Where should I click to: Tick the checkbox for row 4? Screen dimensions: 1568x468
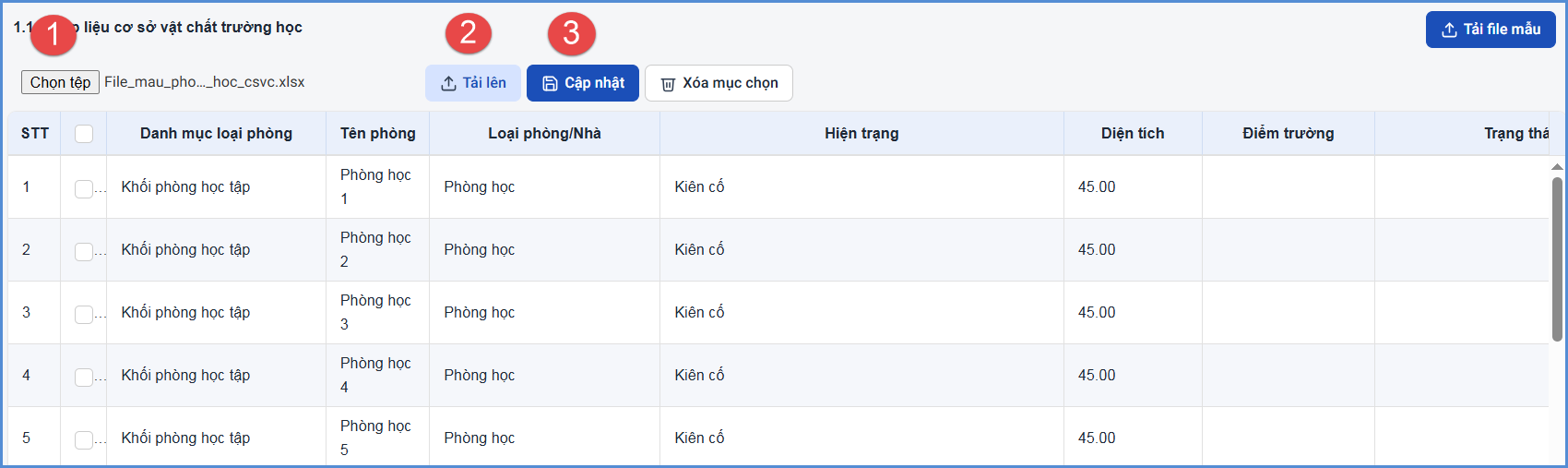[x=84, y=377]
